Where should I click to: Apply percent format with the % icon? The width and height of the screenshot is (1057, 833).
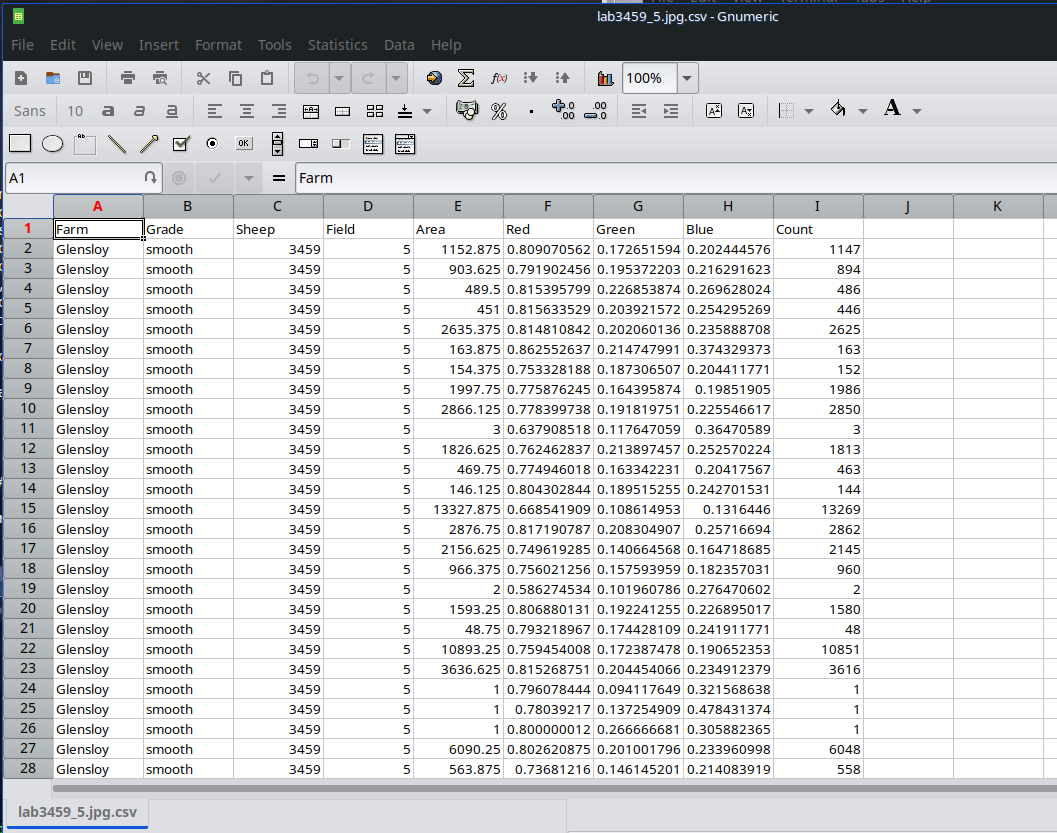(x=499, y=111)
